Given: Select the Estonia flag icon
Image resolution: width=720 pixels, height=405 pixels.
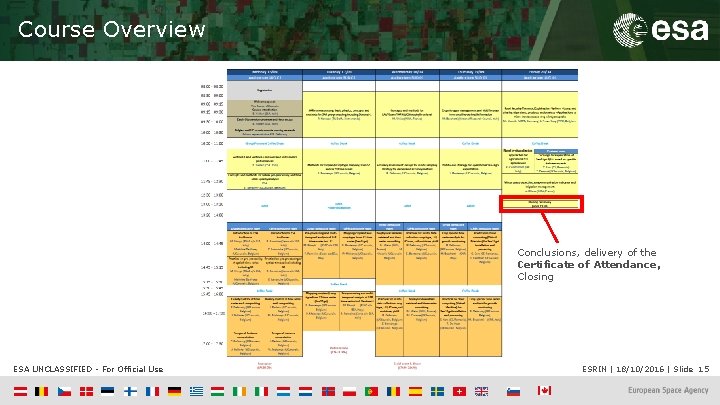Looking at the screenshot, I should pos(107,391).
